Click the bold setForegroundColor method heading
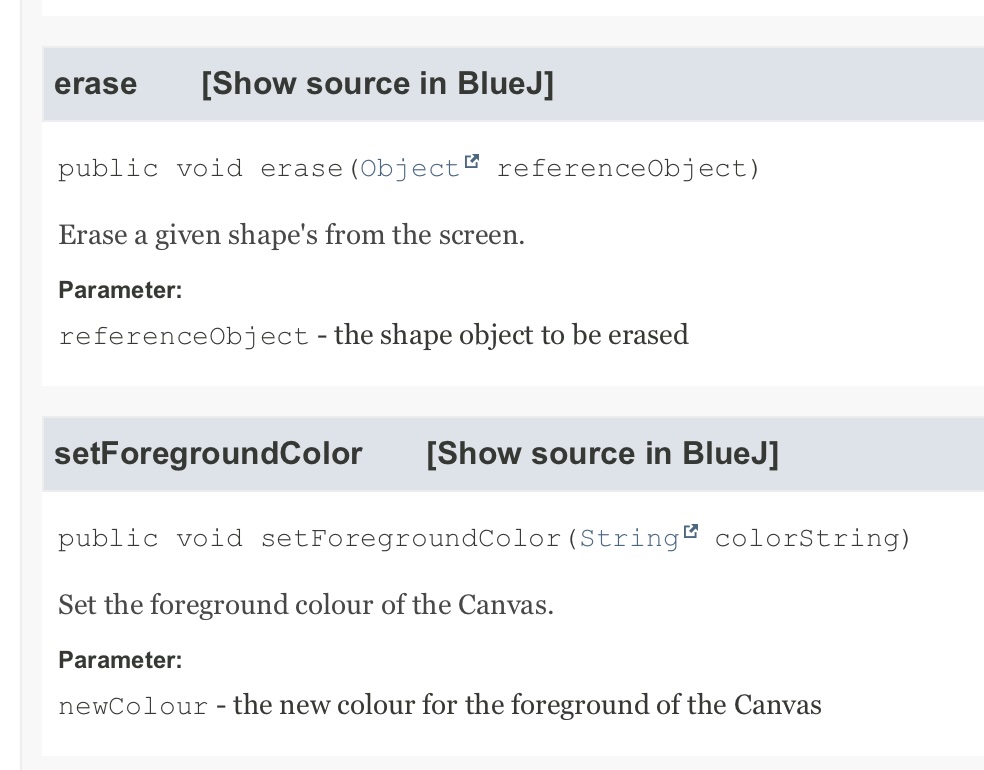The image size is (984, 770). [x=208, y=454]
